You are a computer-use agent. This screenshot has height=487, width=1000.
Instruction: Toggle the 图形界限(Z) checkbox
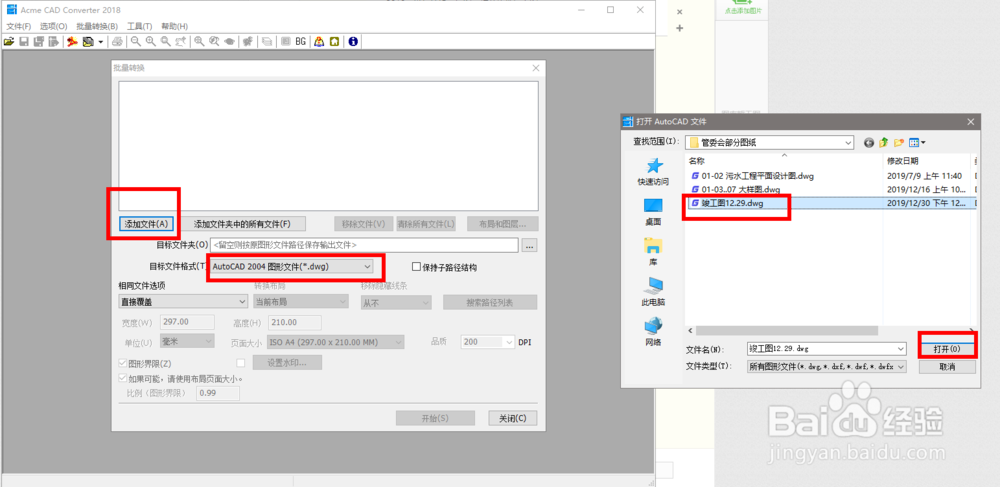tap(123, 363)
